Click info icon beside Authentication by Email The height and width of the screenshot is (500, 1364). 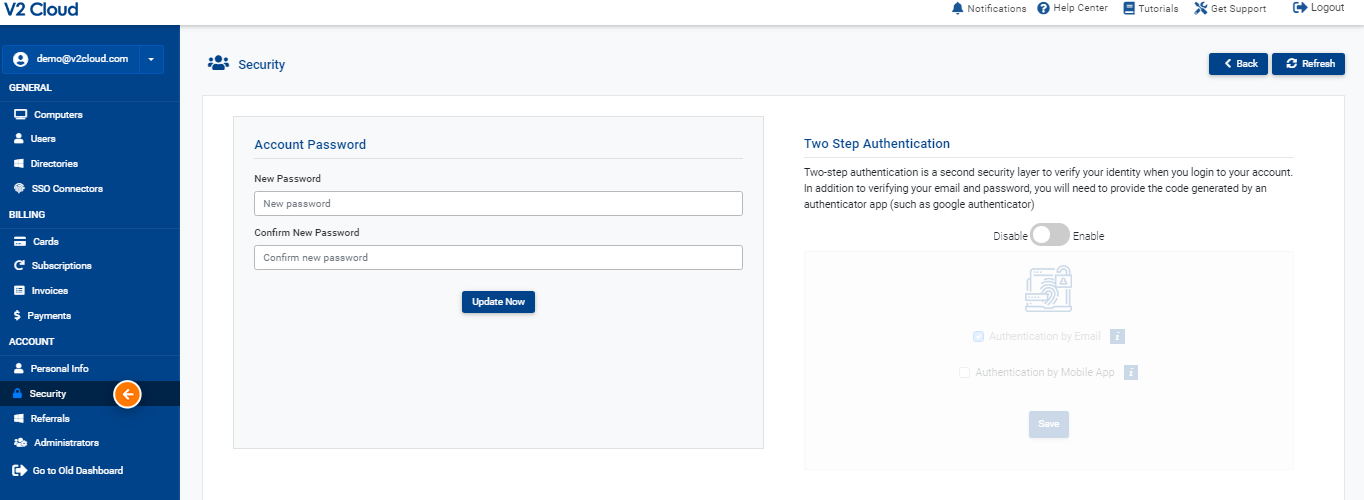pos(1118,337)
